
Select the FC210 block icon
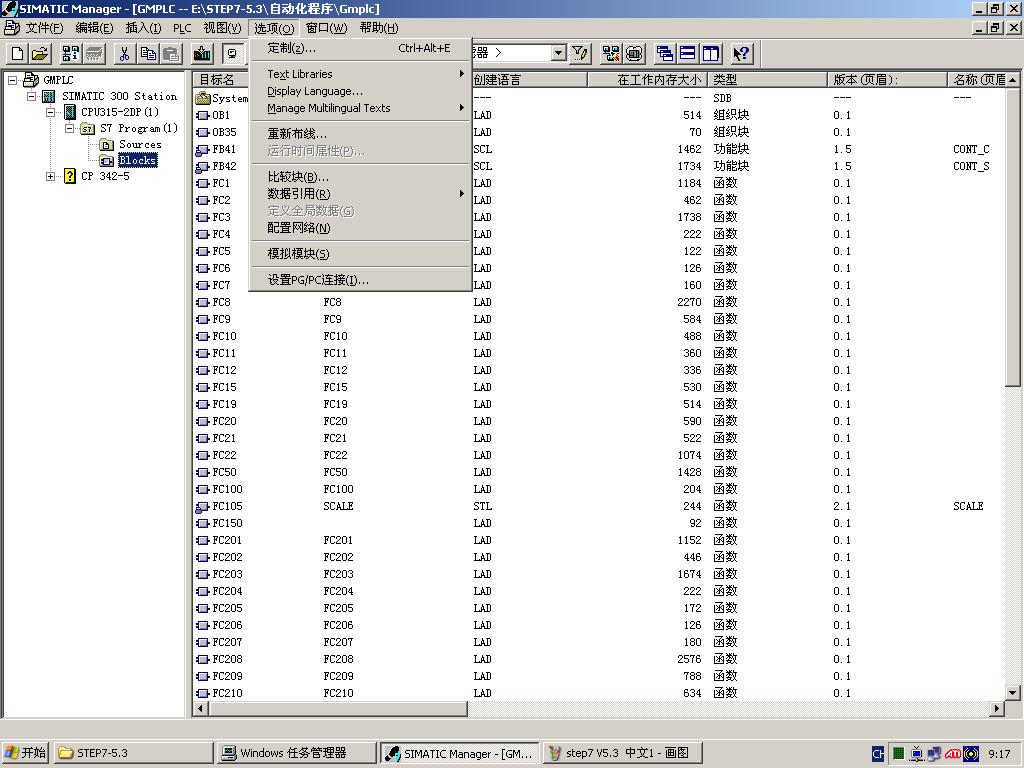coord(202,694)
